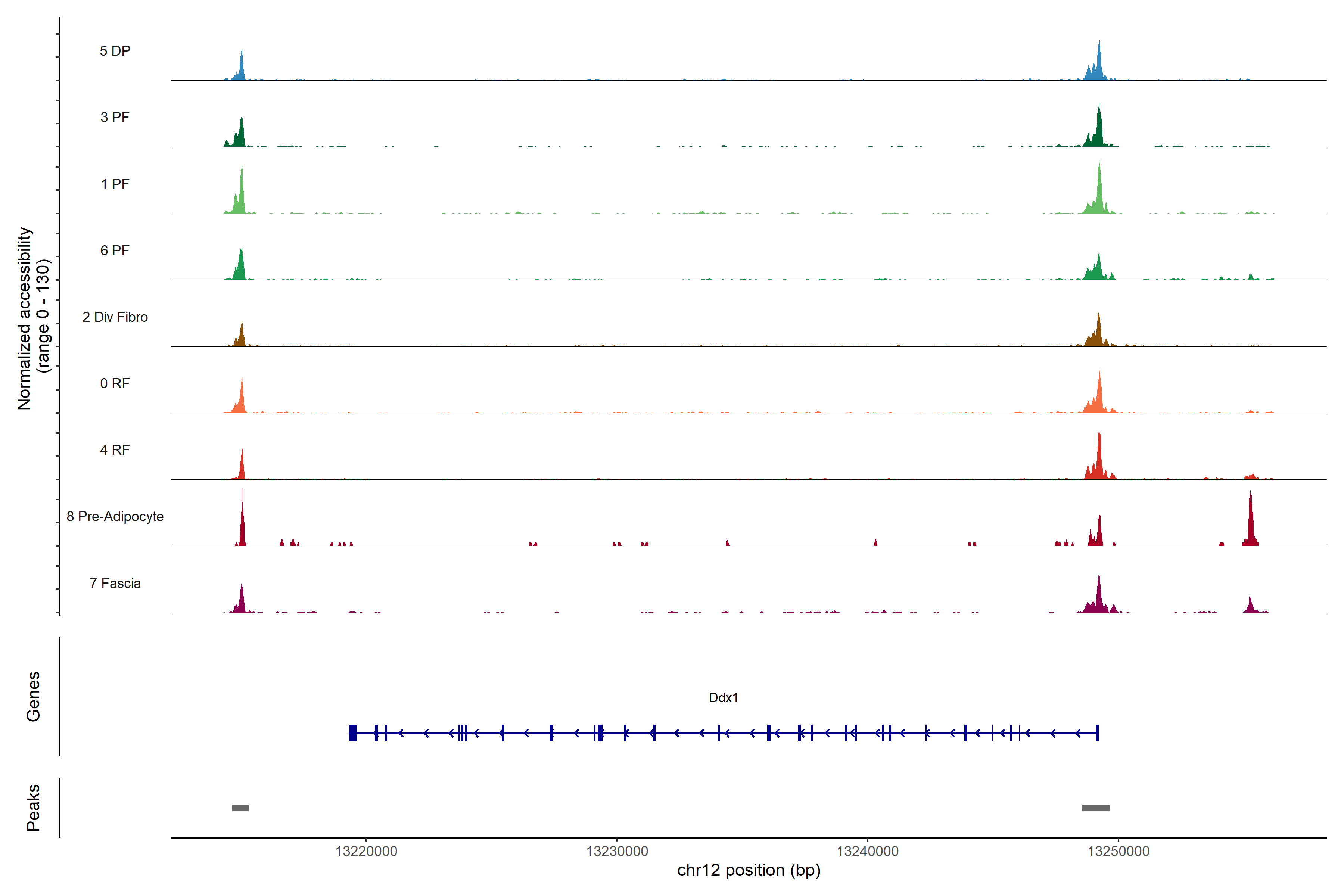Click the 13230000 axis tick label
The width and height of the screenshot is (1344, 896).
617,852
